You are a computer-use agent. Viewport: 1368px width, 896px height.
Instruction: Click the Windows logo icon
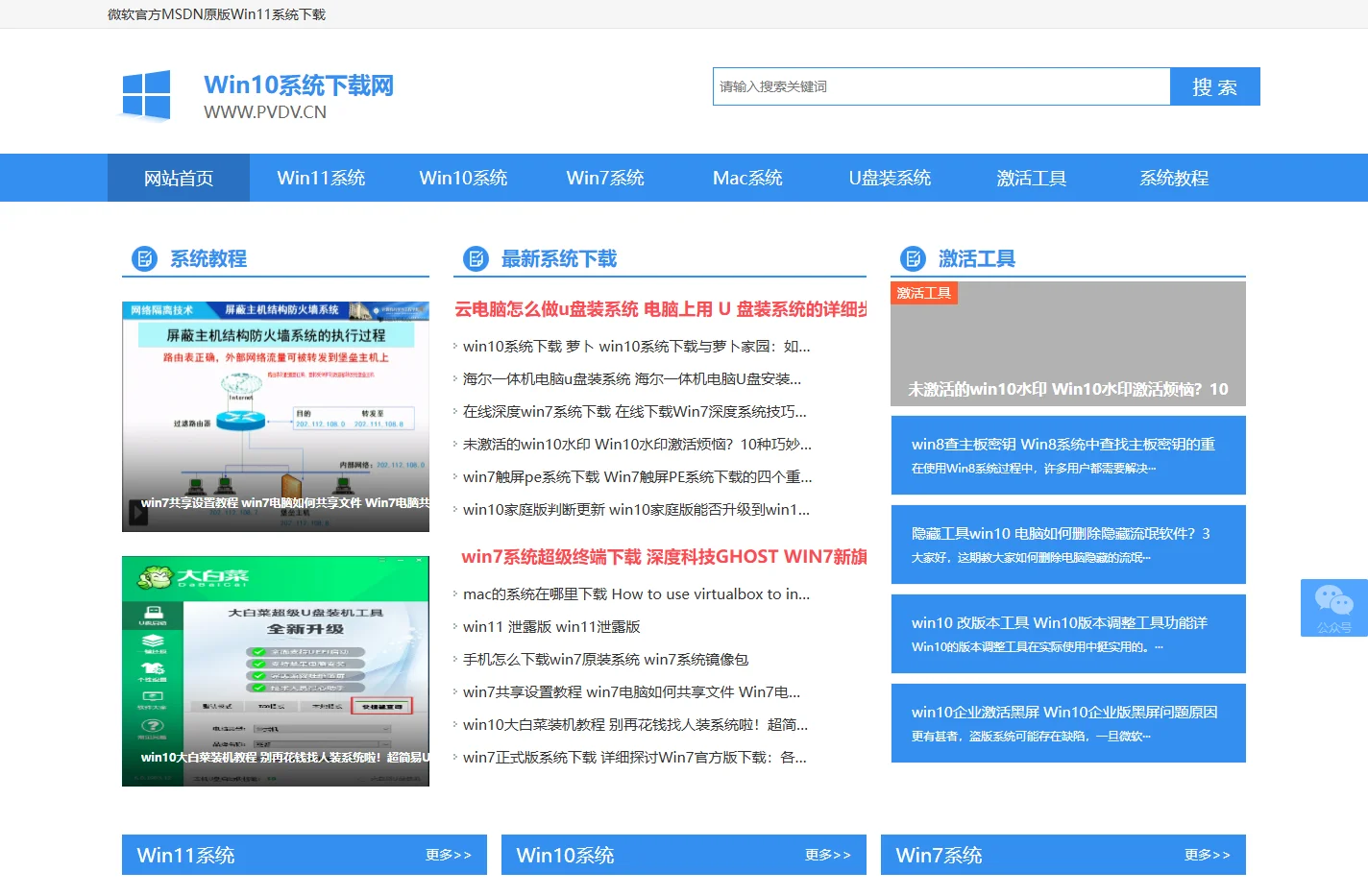pyautogui.click(x=146, y=95)
